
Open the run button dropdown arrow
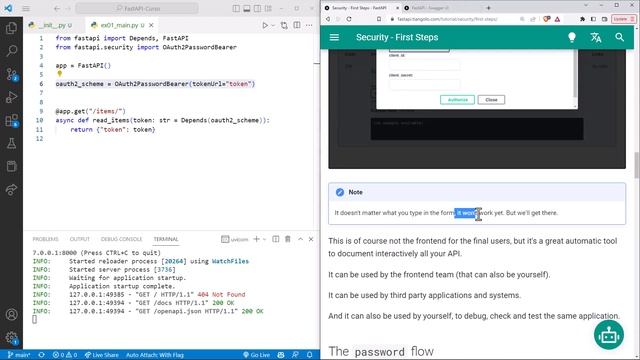pos(273,25)
